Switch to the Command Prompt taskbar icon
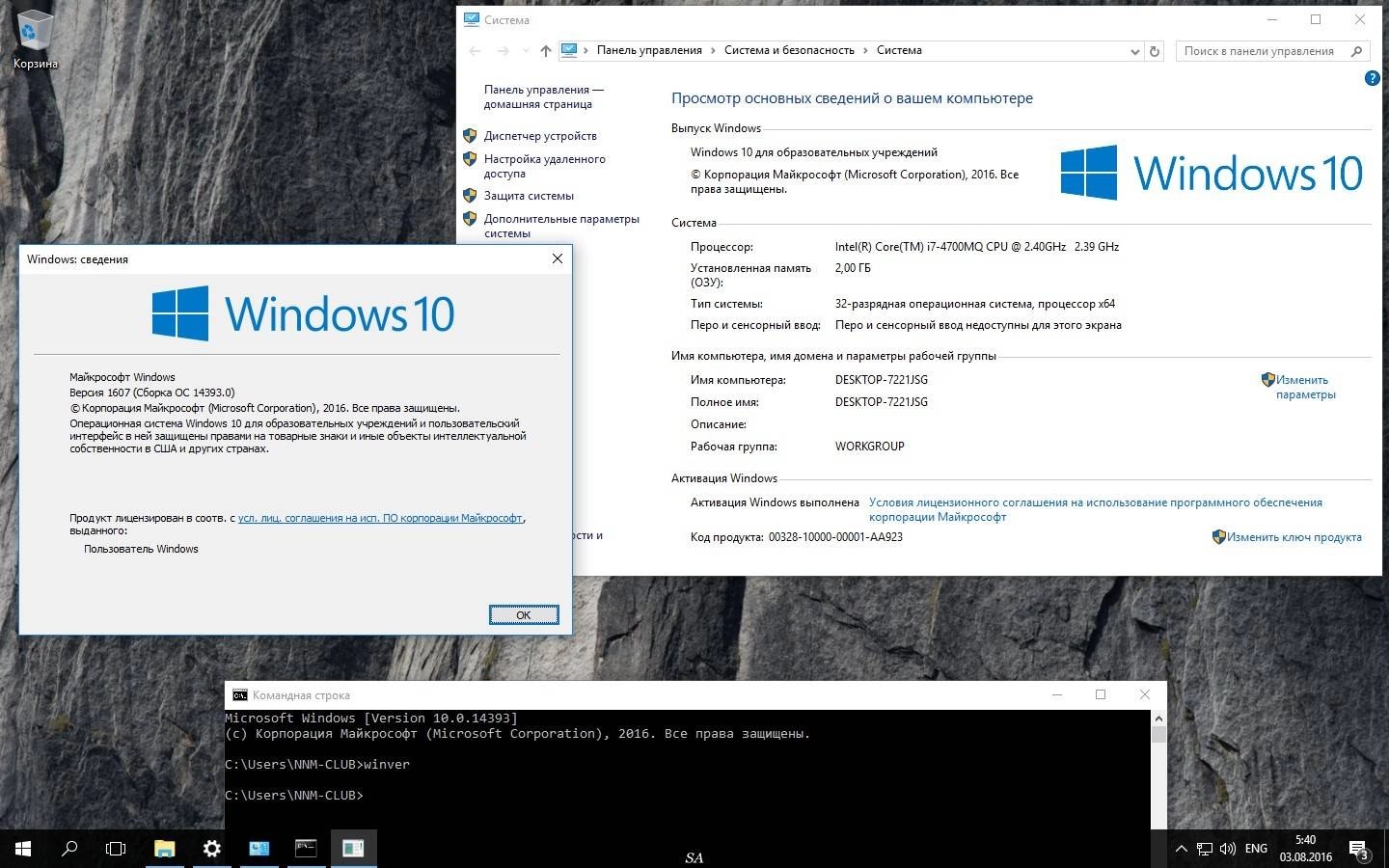Screen dimensions: 1389x868 (x=306, y=849)
